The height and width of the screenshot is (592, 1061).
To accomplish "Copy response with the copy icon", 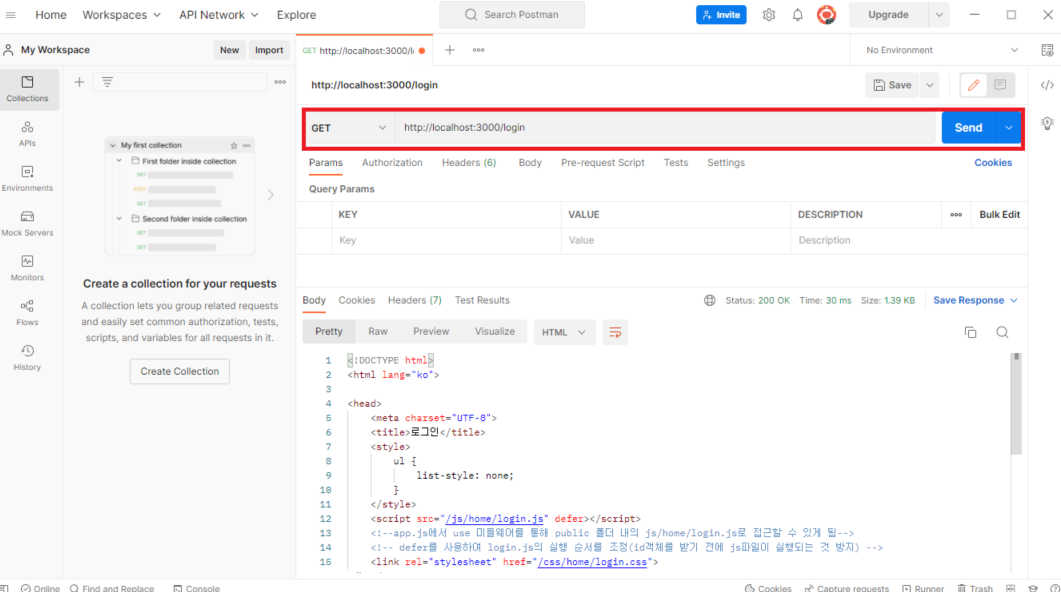I will (970, 332).
